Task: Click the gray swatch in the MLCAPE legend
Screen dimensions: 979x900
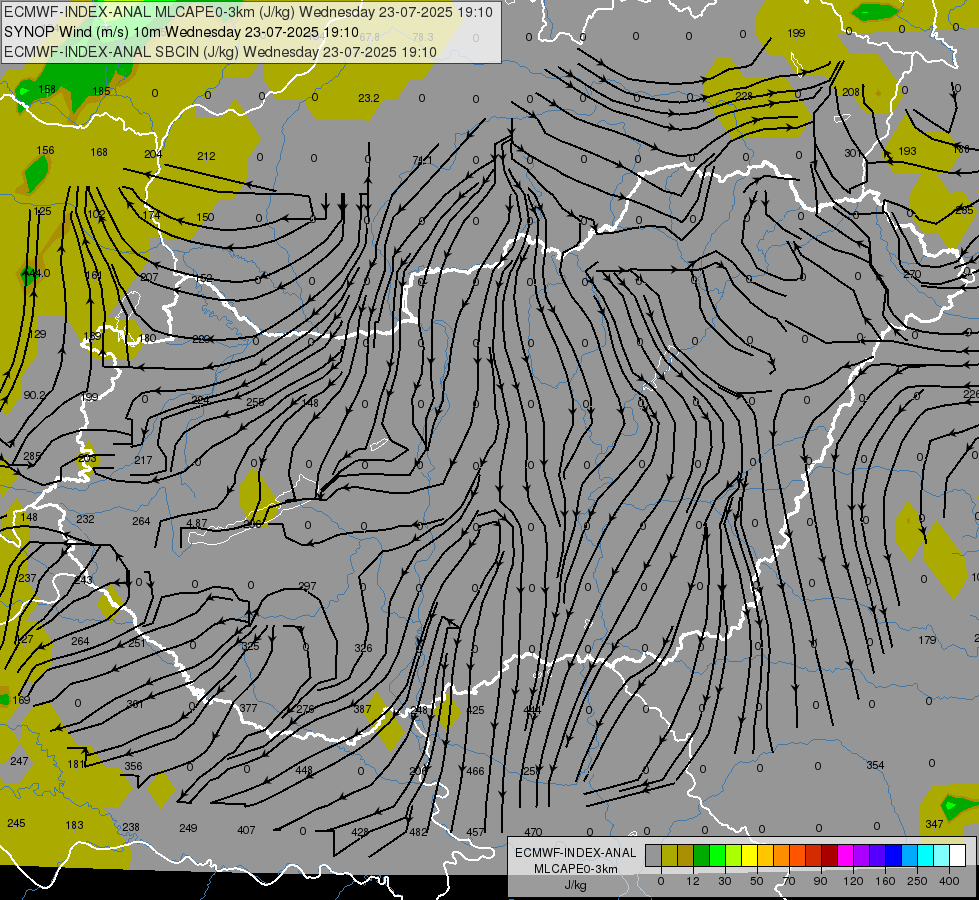Action: coord(654,856)
